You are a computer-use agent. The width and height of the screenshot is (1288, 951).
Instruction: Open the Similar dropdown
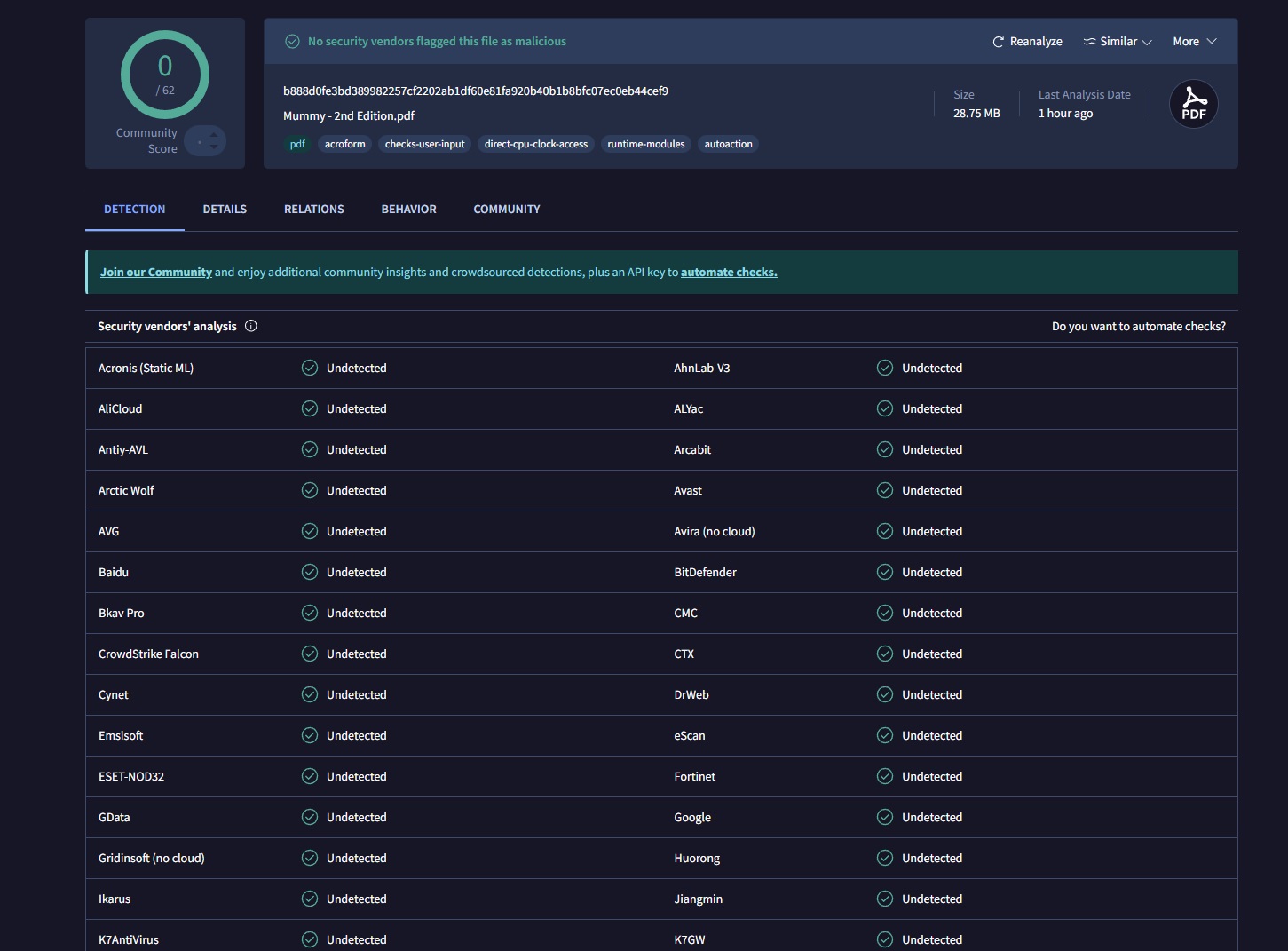coord(1118,42)
